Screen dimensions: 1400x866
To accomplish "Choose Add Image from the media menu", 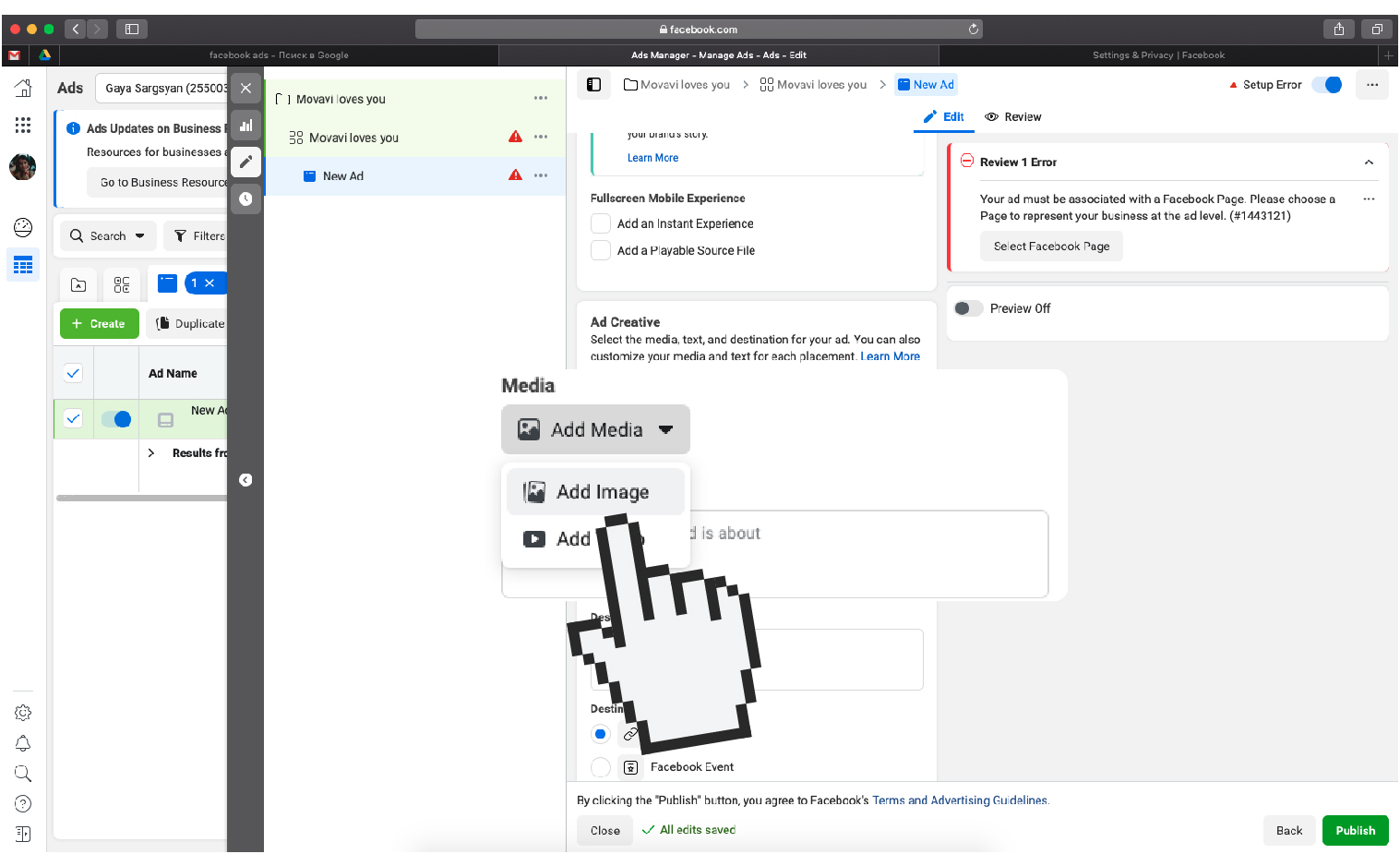I will 595,492.
